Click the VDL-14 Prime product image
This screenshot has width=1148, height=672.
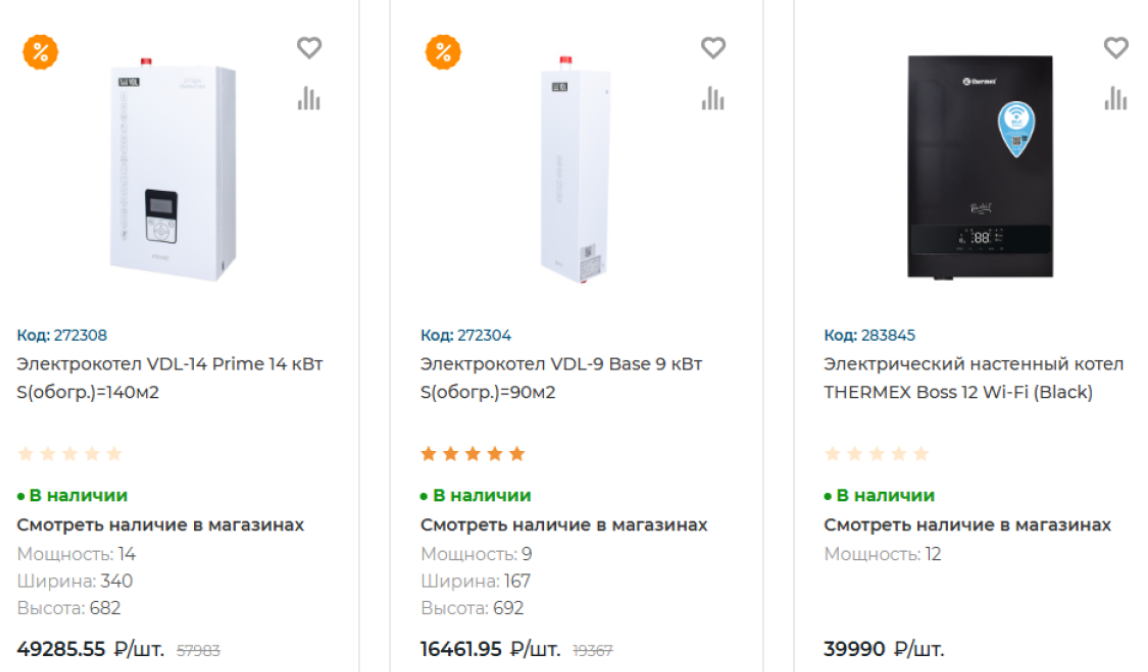172,170
